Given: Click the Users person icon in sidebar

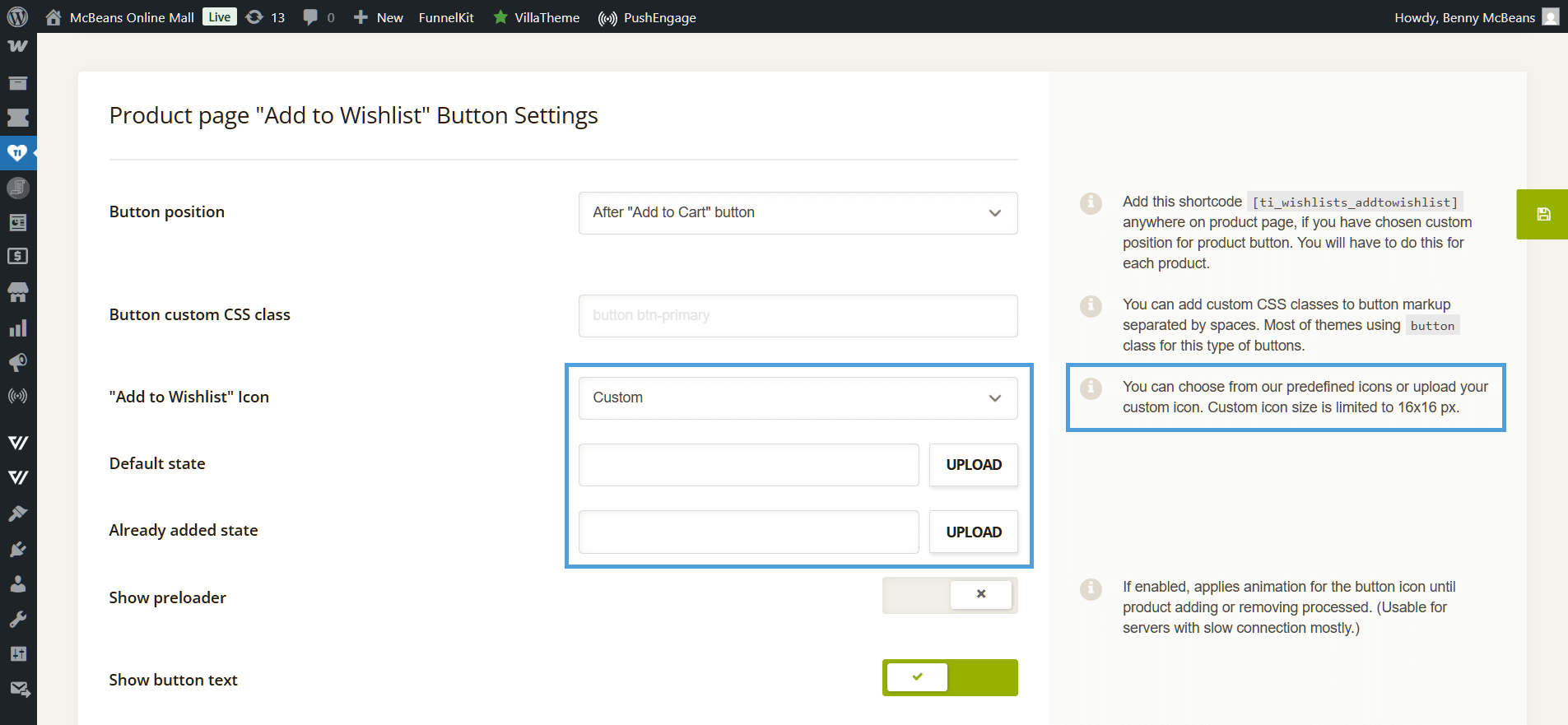Looking at the screenshot, I should click(17, 584).
